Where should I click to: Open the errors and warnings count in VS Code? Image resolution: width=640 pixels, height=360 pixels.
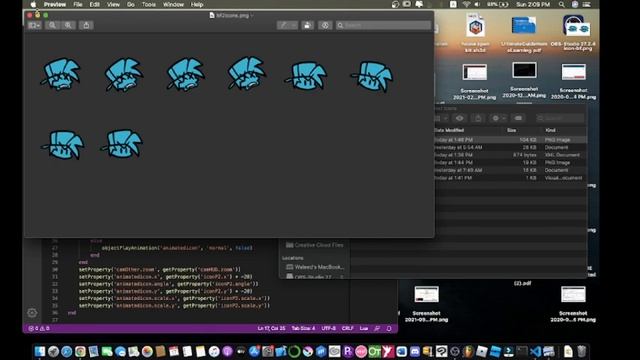(39, 328)
